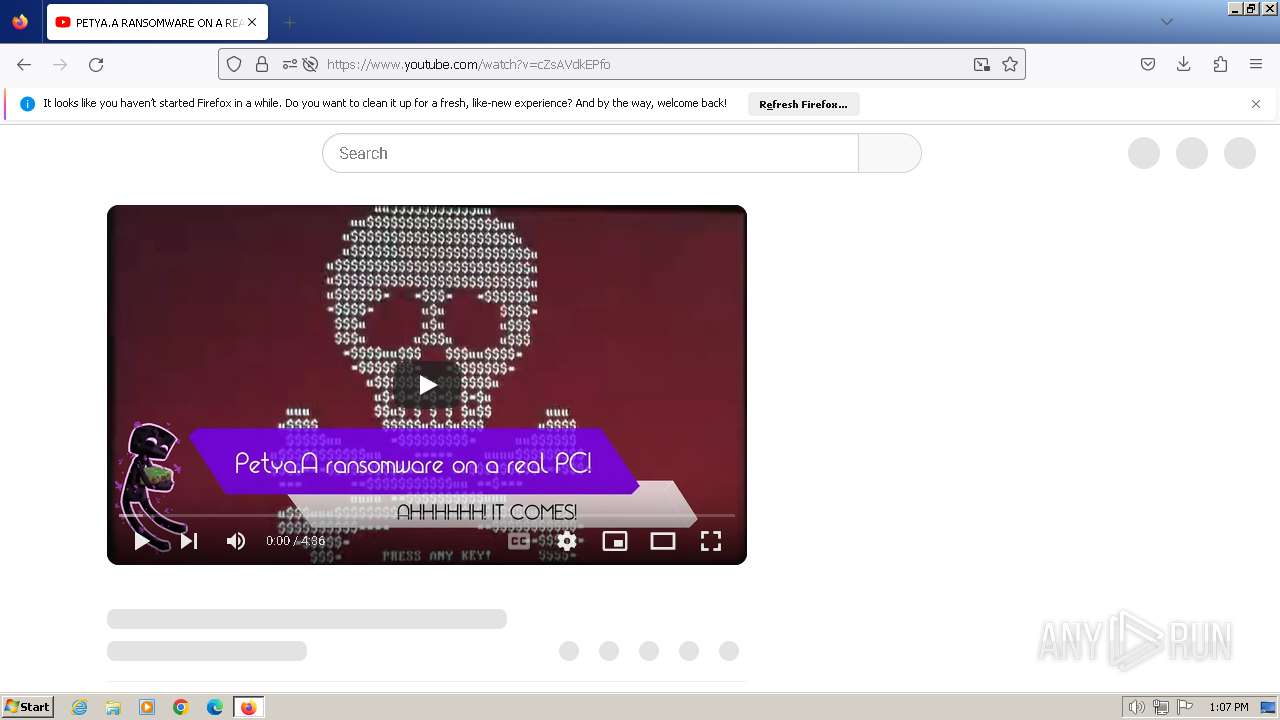Go back to the previous page
This screenshot has height=720, width=1280.
click(x=24, y=64)
